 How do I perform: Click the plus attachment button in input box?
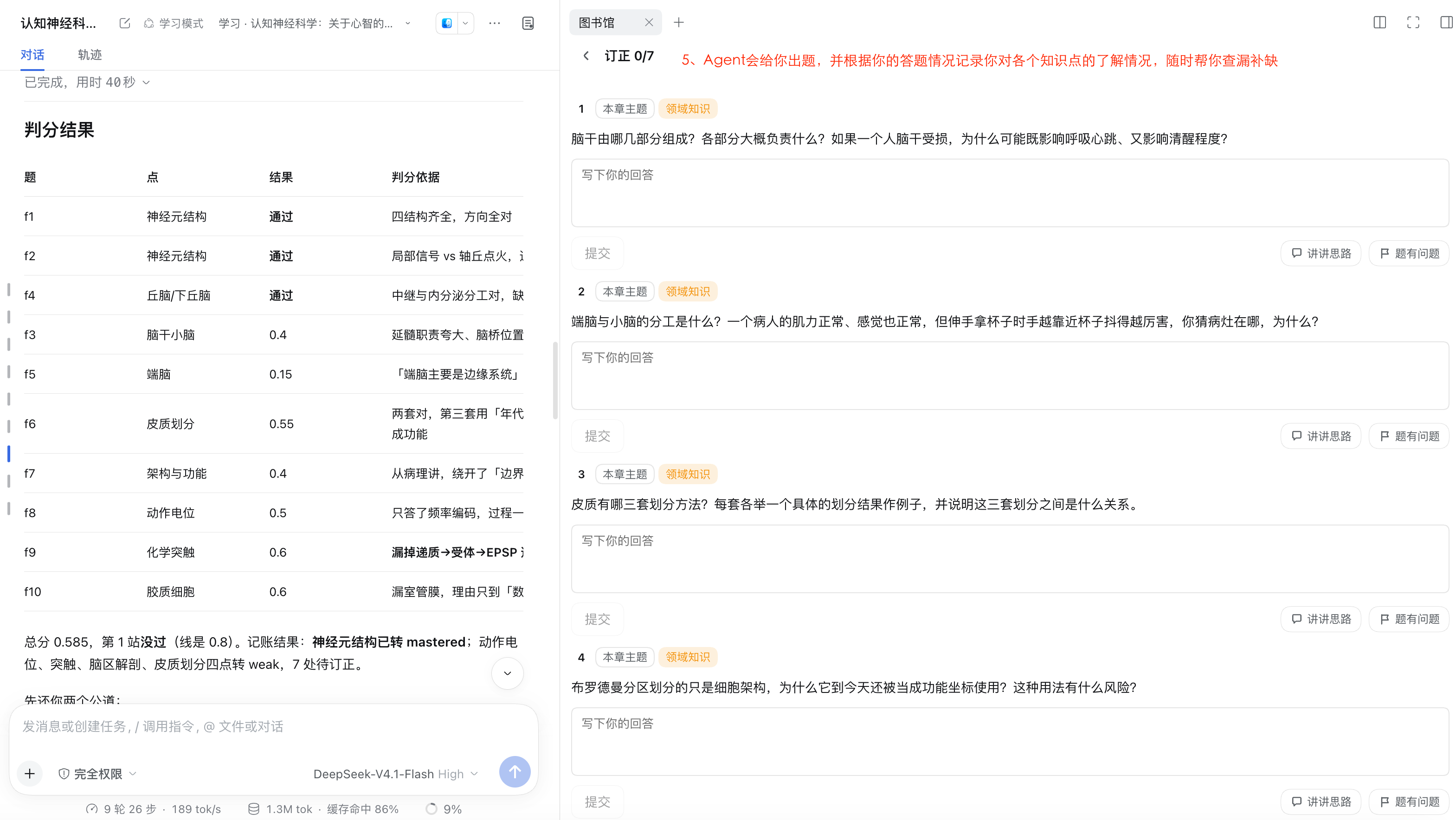coord(30,774)
